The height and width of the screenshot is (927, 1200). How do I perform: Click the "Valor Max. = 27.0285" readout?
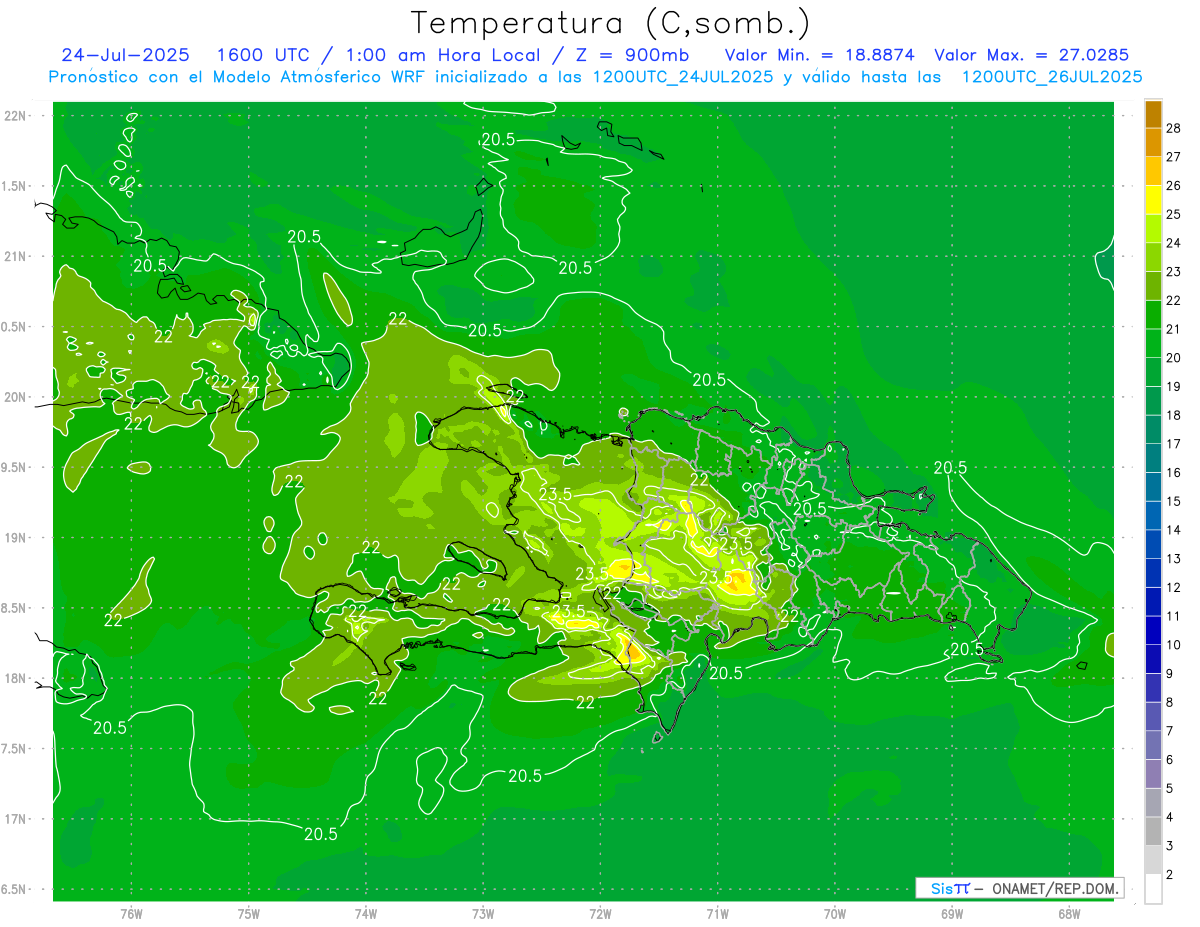(x=1032, y=55)
